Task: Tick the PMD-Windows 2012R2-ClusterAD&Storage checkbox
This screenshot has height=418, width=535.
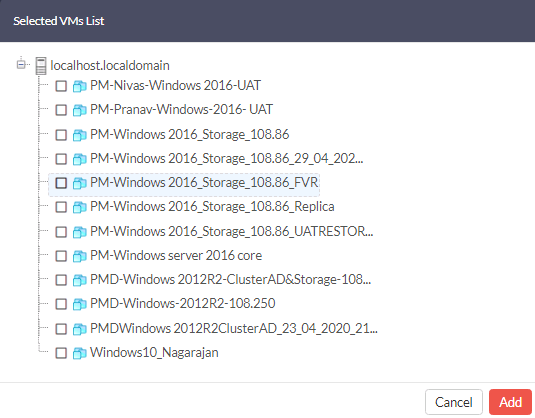Action: [x=61, y=280]
